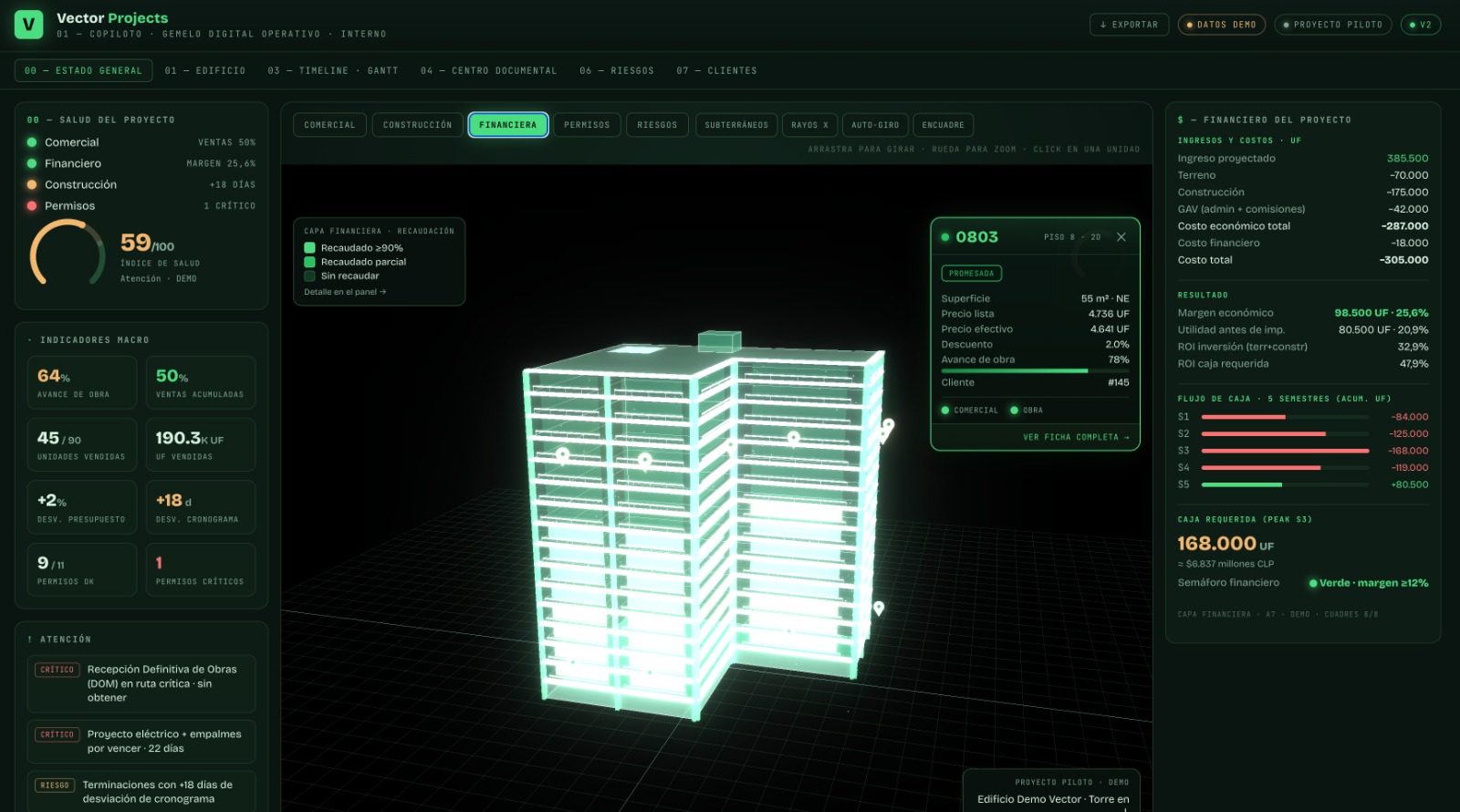Close the 0803 unit card
Viewport: 1460px width, 812px height.
click(x=1121, y=237)
